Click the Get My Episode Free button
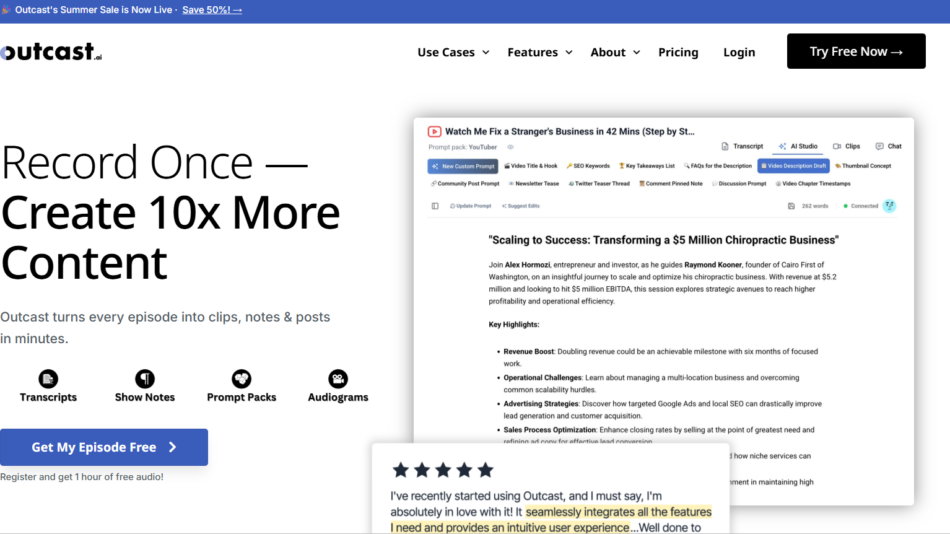Image resolution: width=950 pixels, height=534 pixels. 104,447
